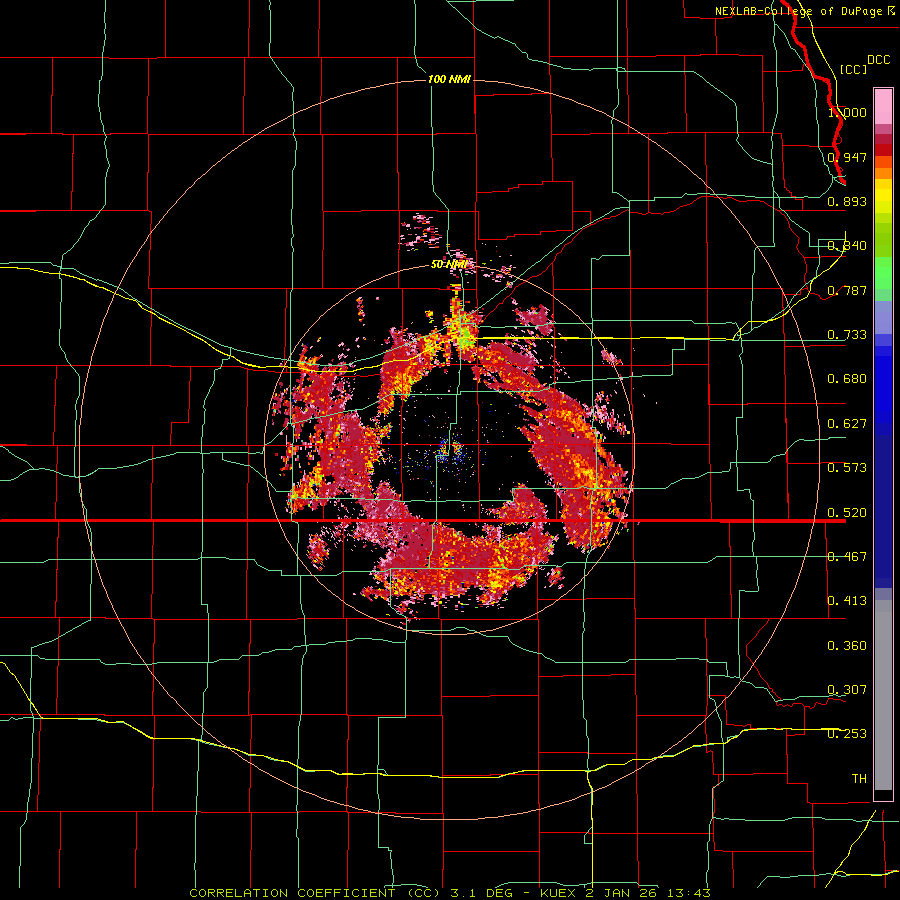
Task: Select the 0.627 scale value
Action: tap(847, 423)
